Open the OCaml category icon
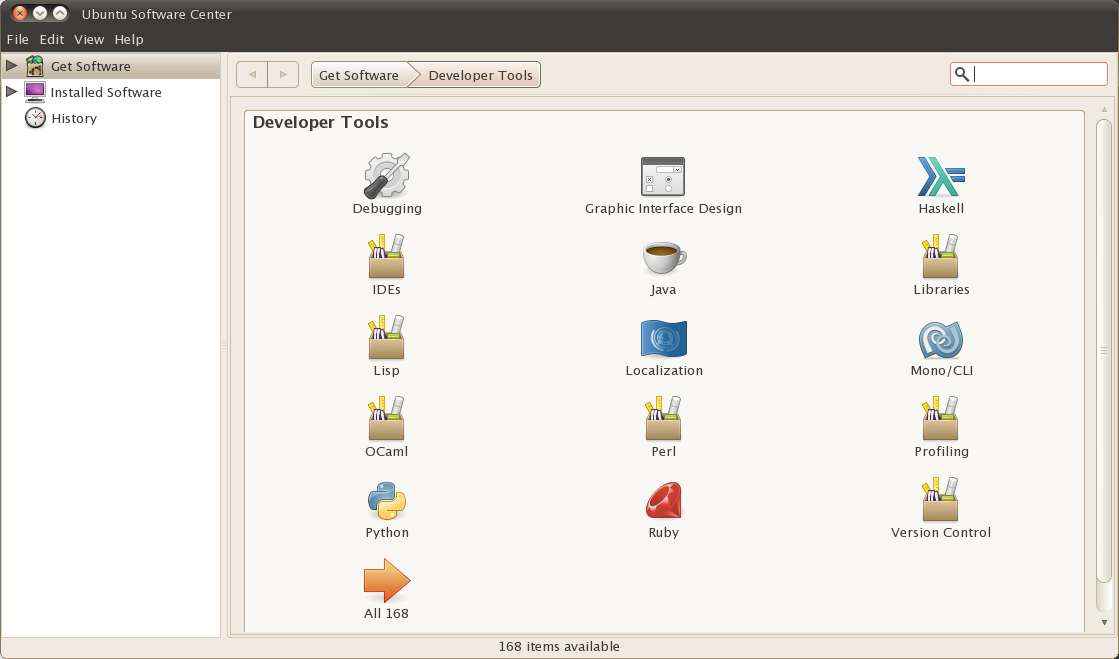1119x659 pixels. tap(386, 418)
